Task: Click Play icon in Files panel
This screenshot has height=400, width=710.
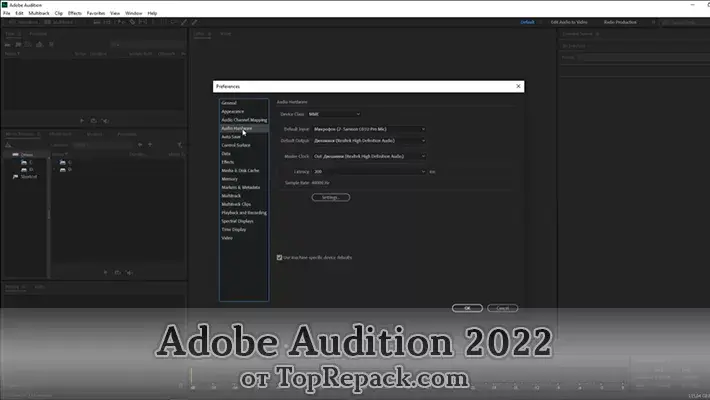Action: pyautogui.click(x=82, y=121)
